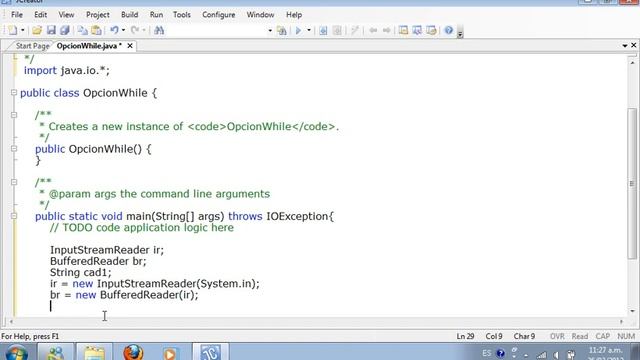Viewport: 640px width, 360px height.
Task: Save the file with the floppy disk icon
Action: tap(51, 30)
